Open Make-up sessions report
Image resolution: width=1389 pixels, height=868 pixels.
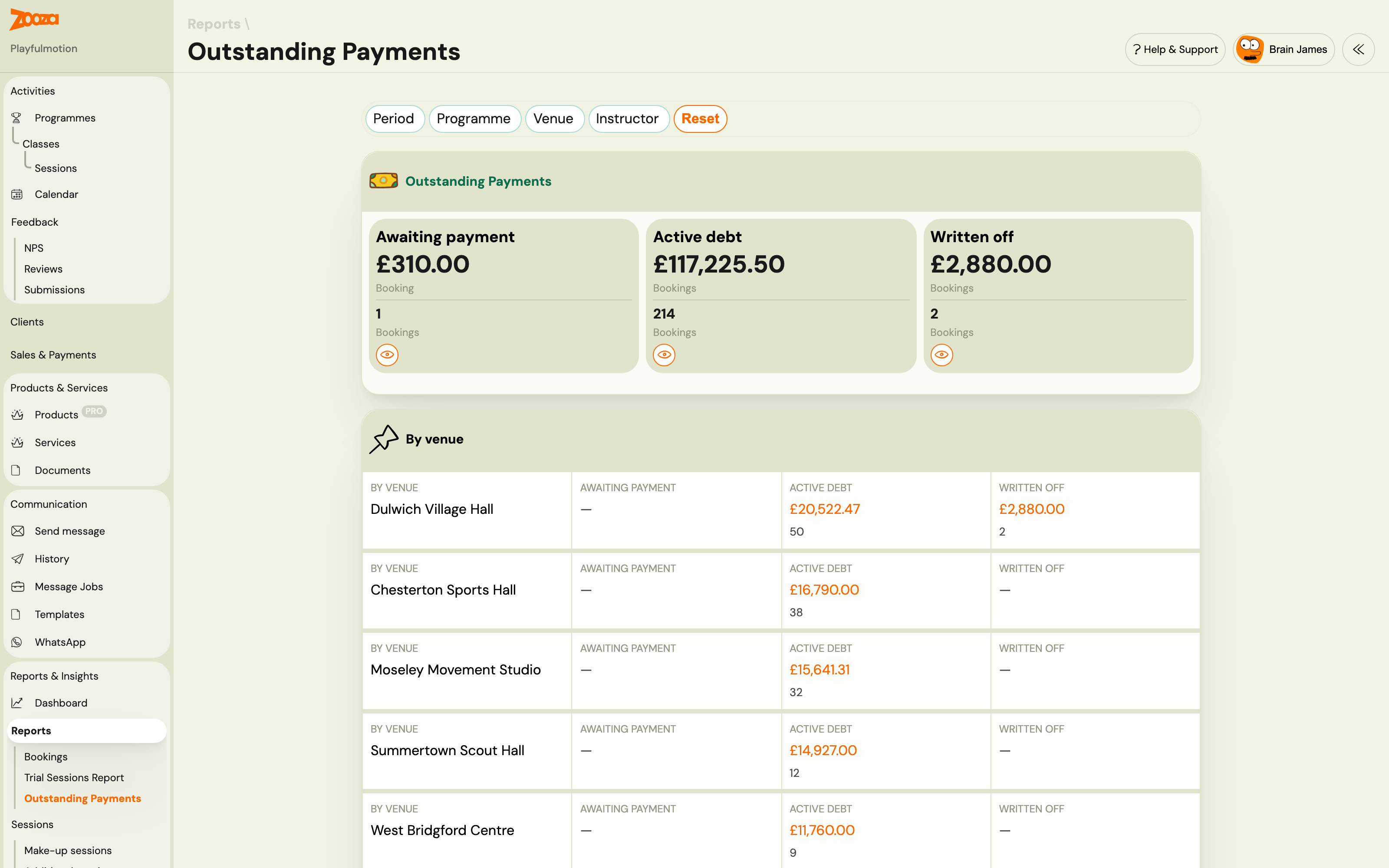(68, 850)
